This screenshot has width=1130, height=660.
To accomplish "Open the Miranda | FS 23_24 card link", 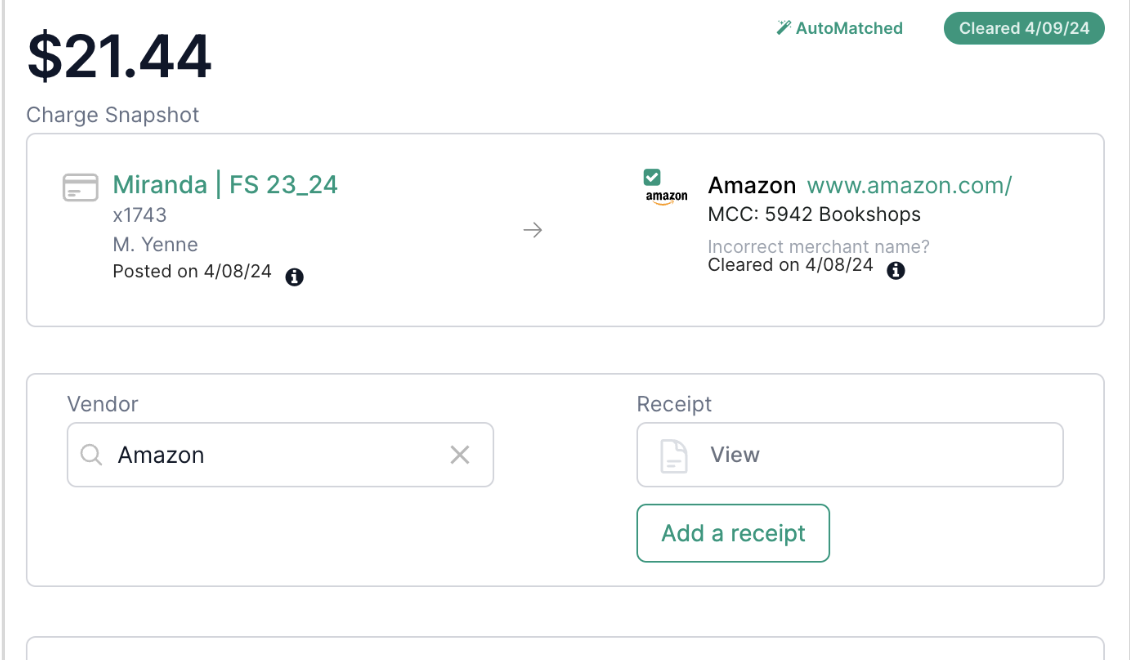I will point(225,184).
